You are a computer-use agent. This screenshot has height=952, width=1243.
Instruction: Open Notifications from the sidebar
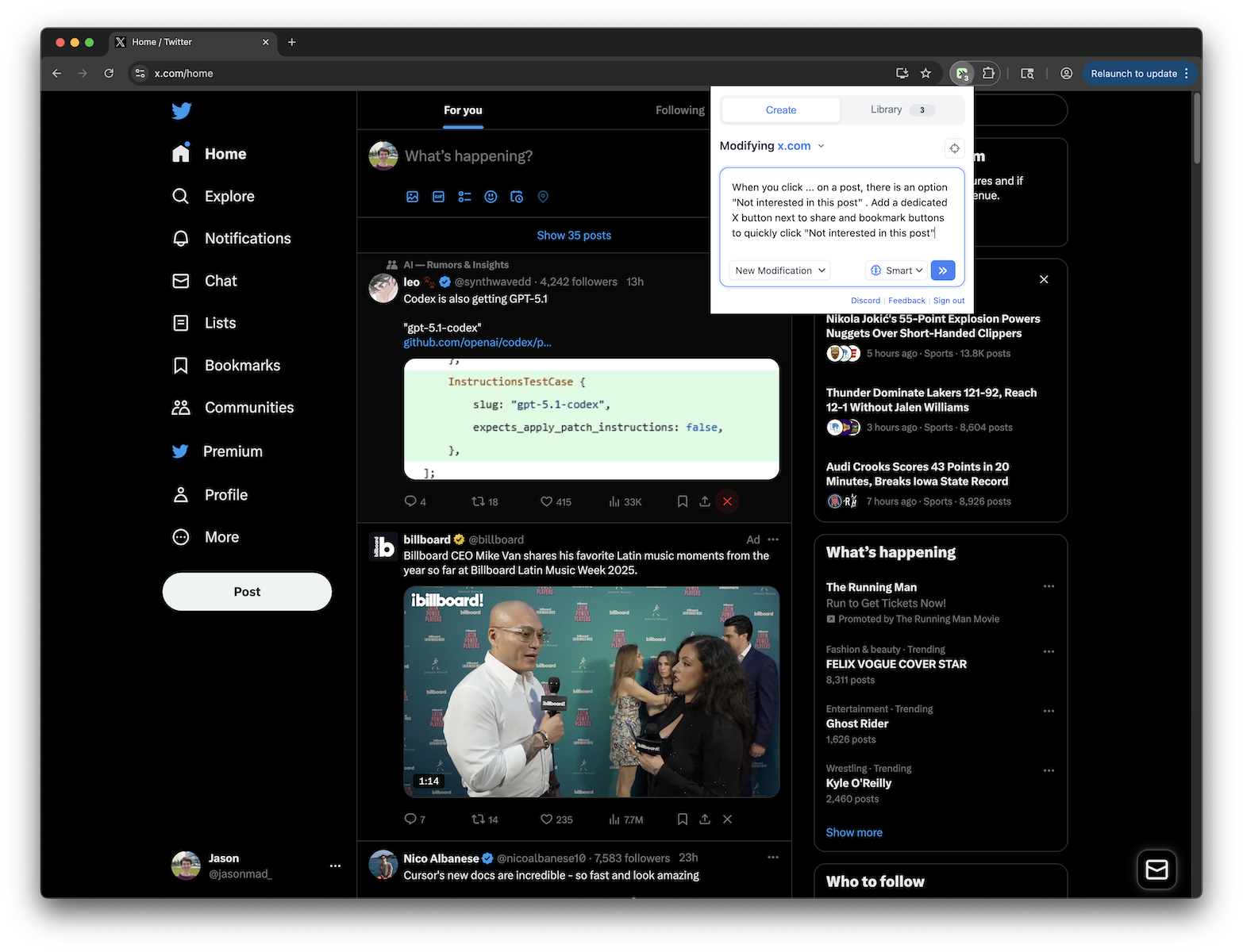point(247,238)
